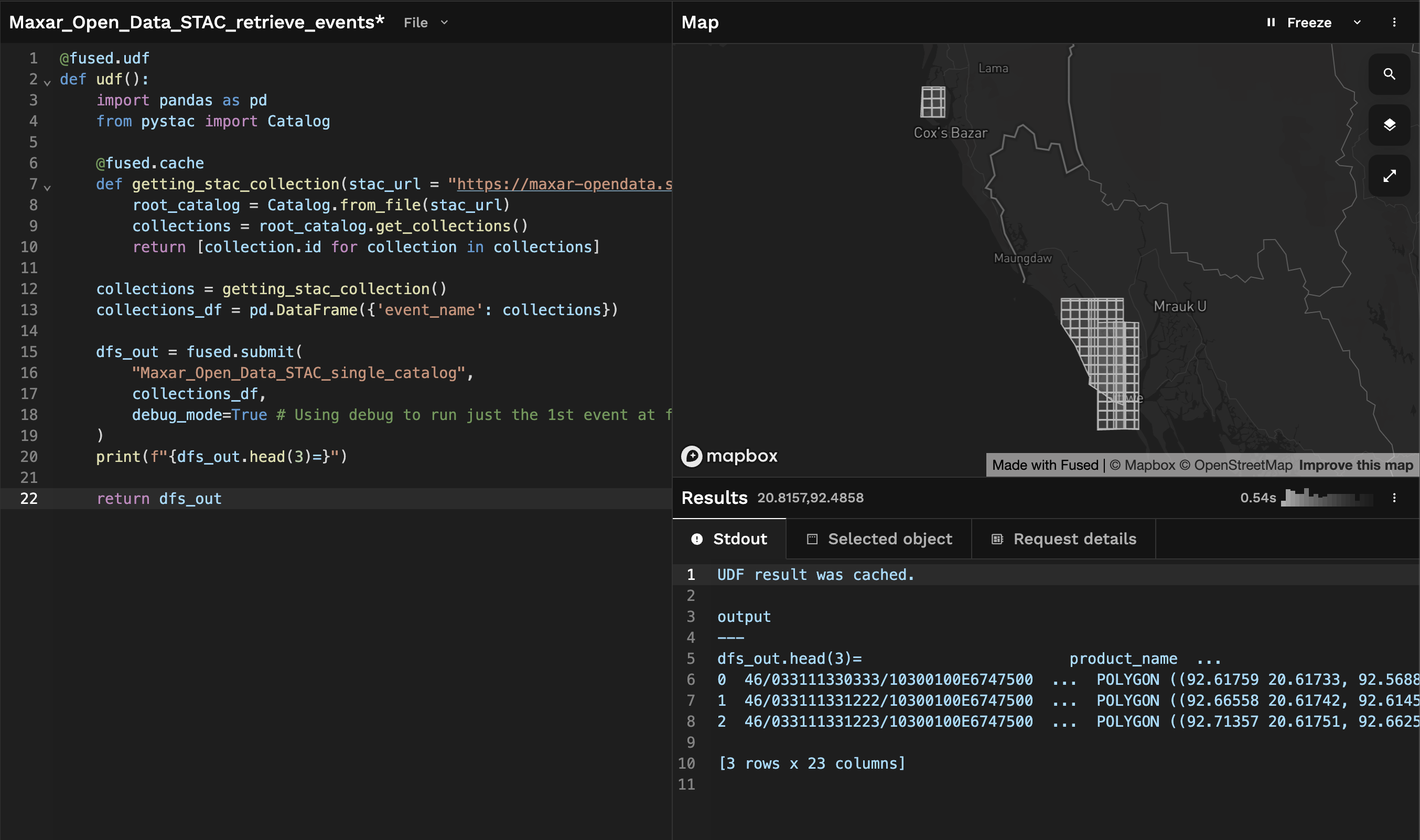
Task: Open the maxar-opendata STAC URL link
Action: [x=564, y=184]
